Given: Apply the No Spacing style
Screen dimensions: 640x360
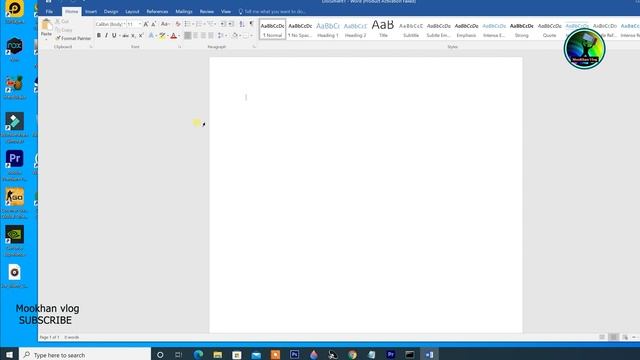Looking at the screenshot, I should tap(300, 29).
